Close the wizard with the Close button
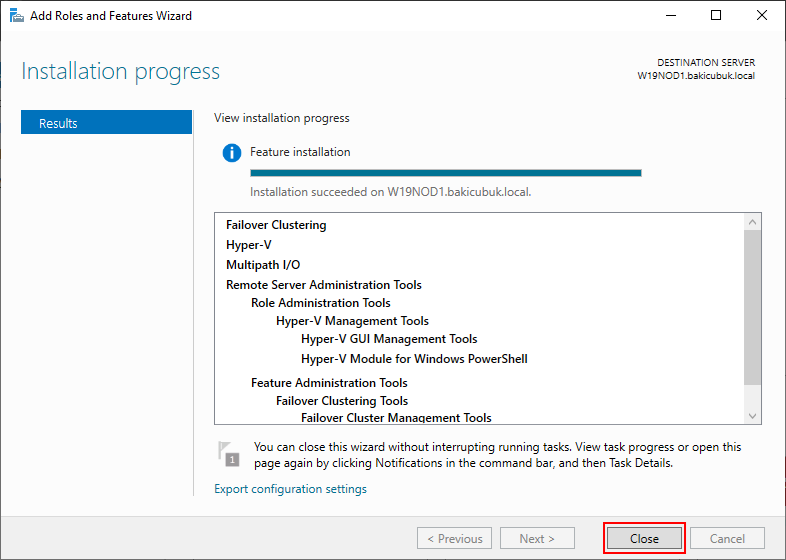This screenshot has height=560, width=786. pos(644,538)
